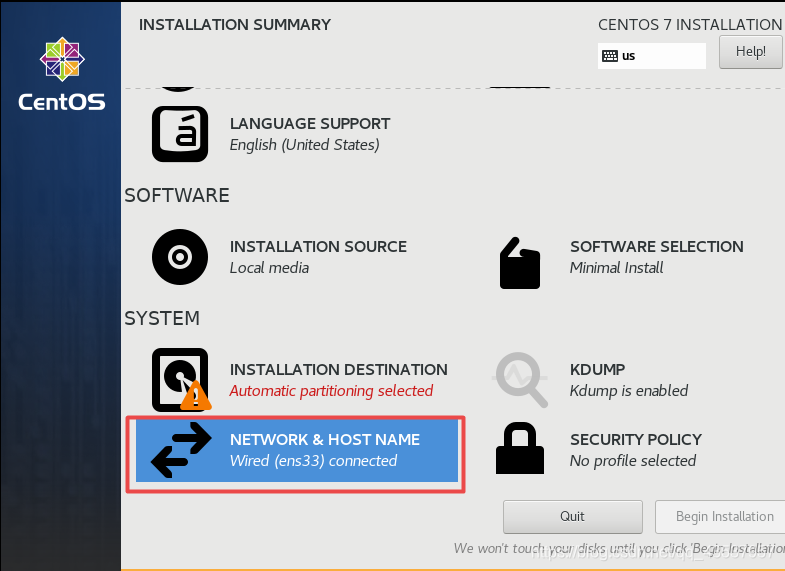The height and width of the screenshot is (571, 785).
Task: Open the INSTALLATION SOURCE title
Action: [318, 246]
